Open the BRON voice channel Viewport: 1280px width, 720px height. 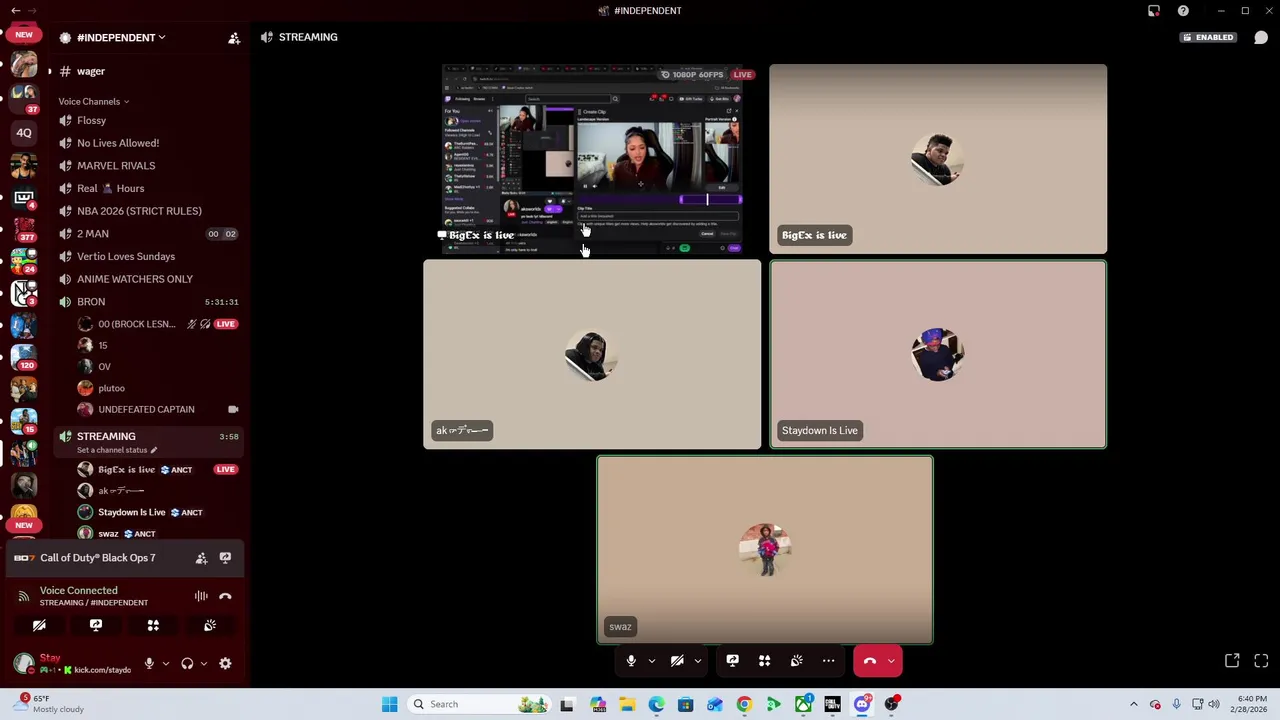(148, 302)
